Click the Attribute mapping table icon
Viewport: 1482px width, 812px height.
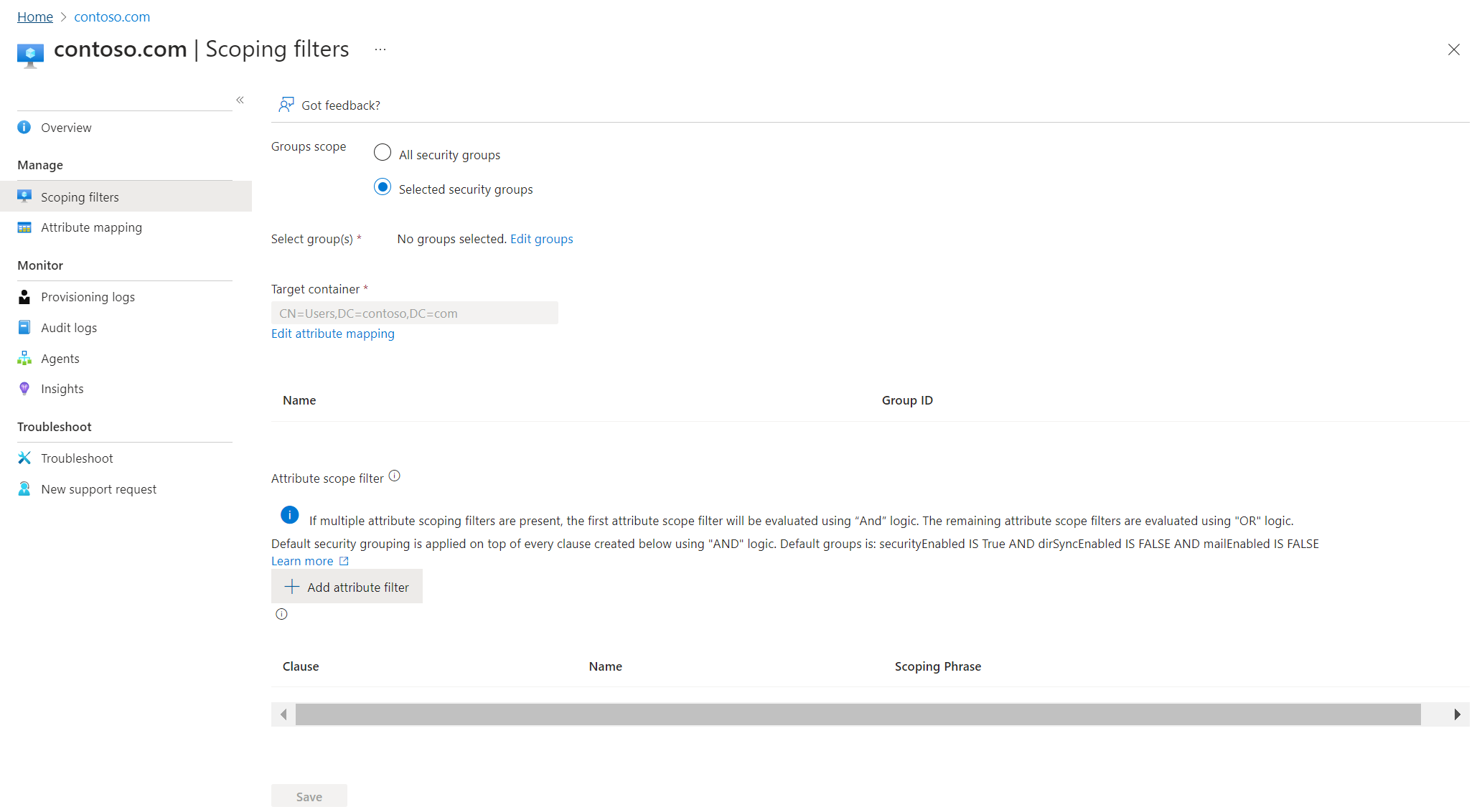point(24,227)
